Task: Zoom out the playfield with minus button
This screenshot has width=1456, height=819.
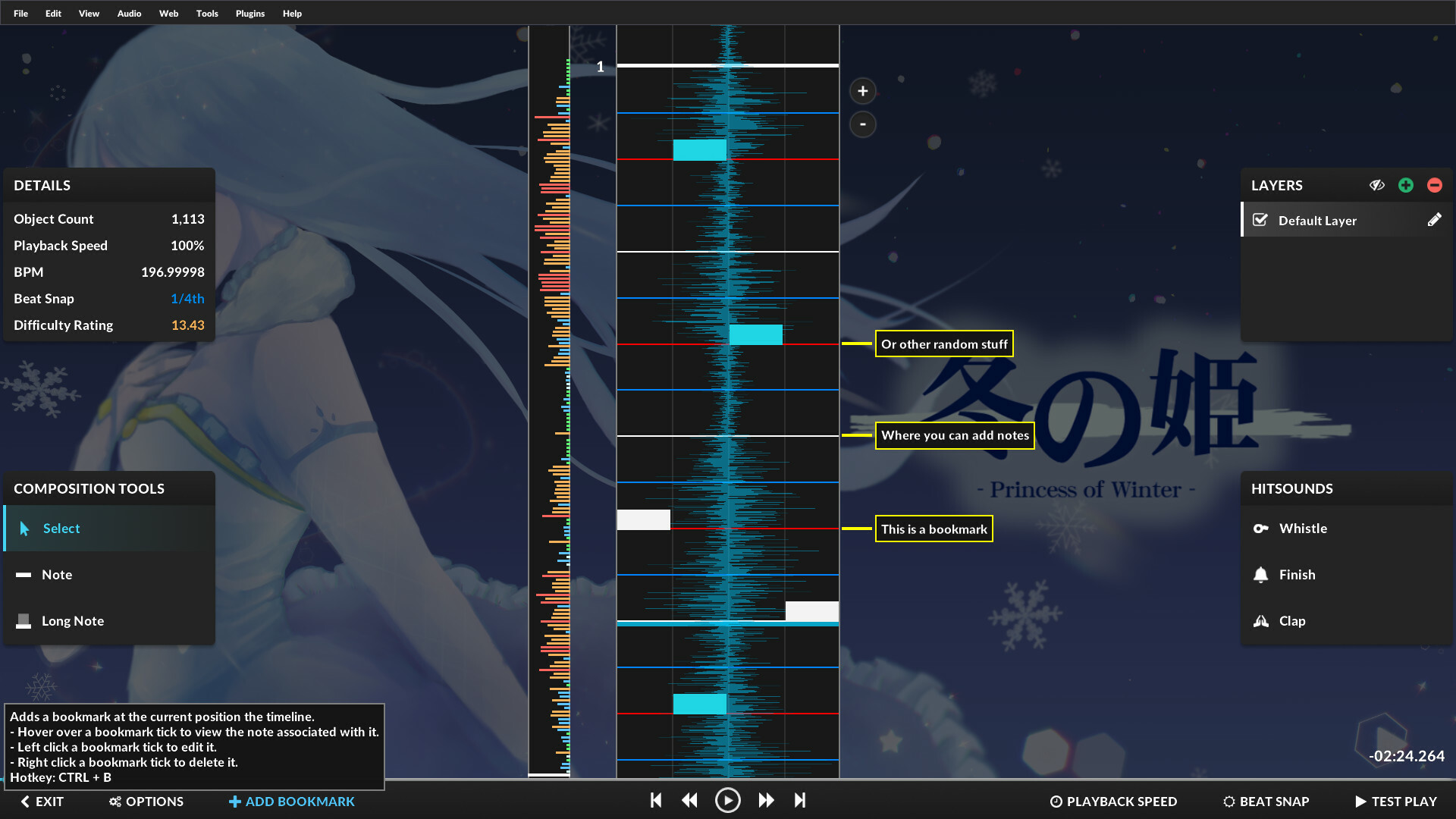Action: pos(862,124)
